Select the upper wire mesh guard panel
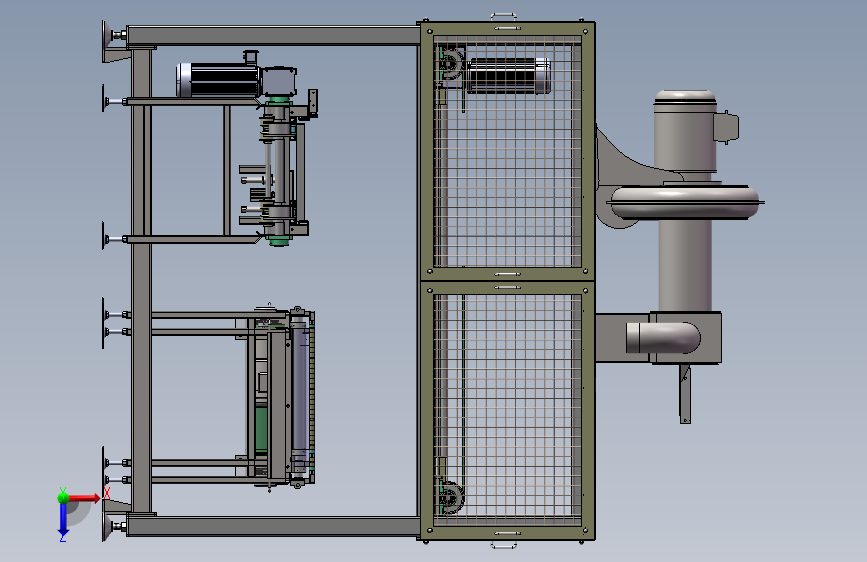Screen dimensions: 867x562 point(508,152)
